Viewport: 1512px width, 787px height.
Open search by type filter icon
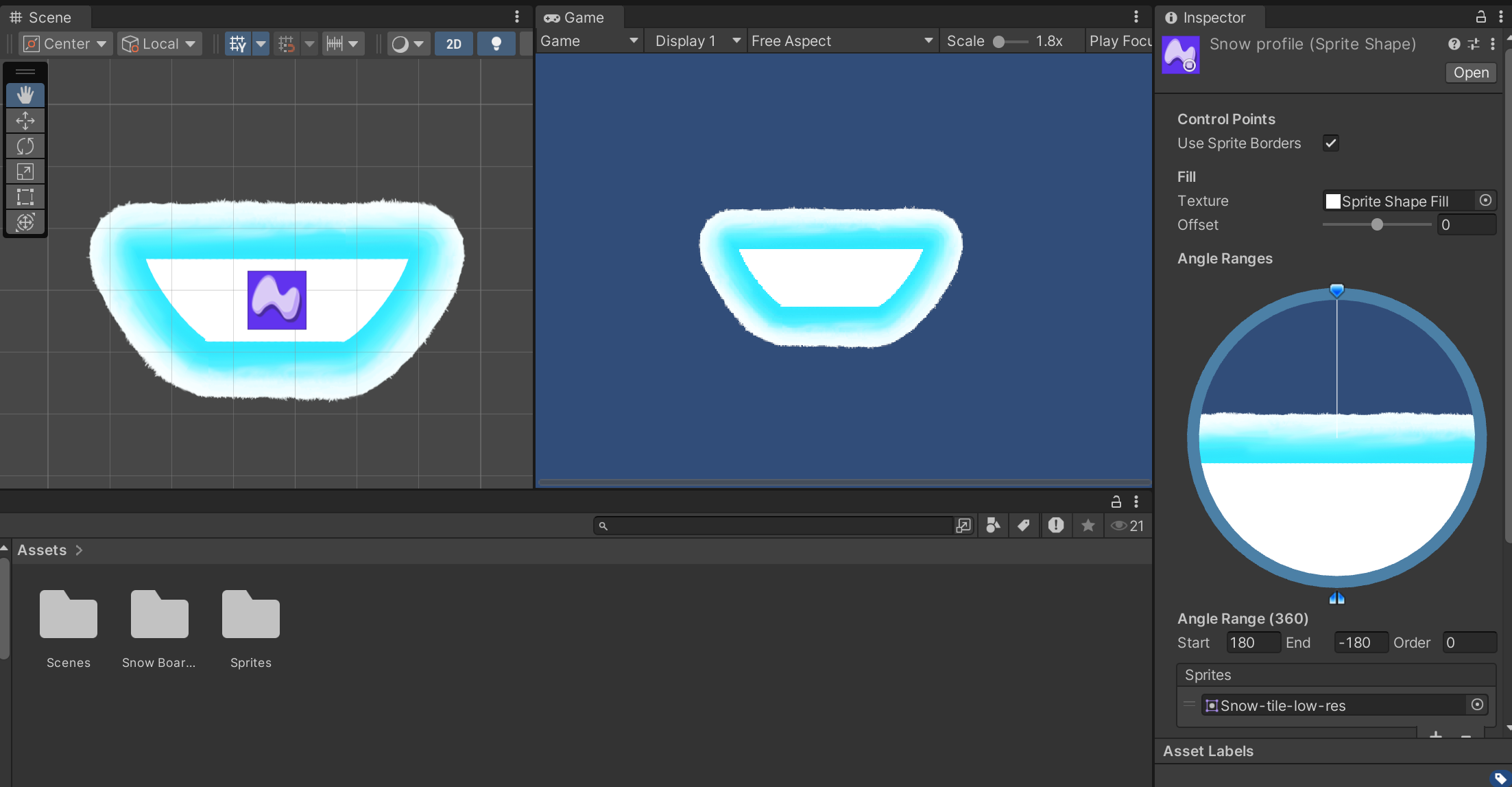(x=993, y=526)
